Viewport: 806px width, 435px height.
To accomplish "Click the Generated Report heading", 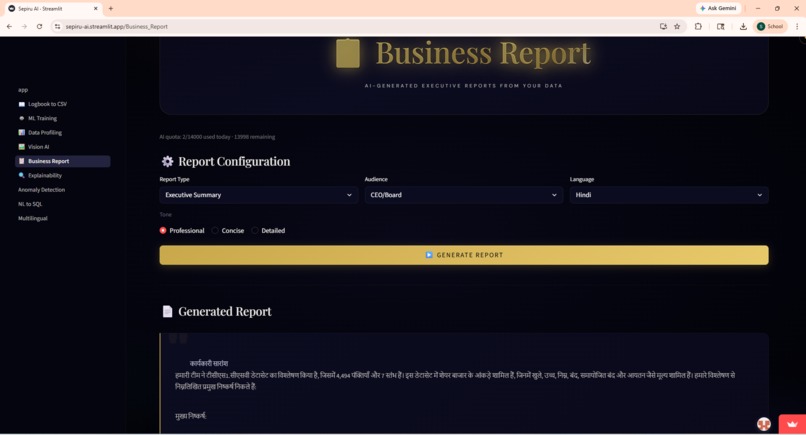I will coord(225,312).
